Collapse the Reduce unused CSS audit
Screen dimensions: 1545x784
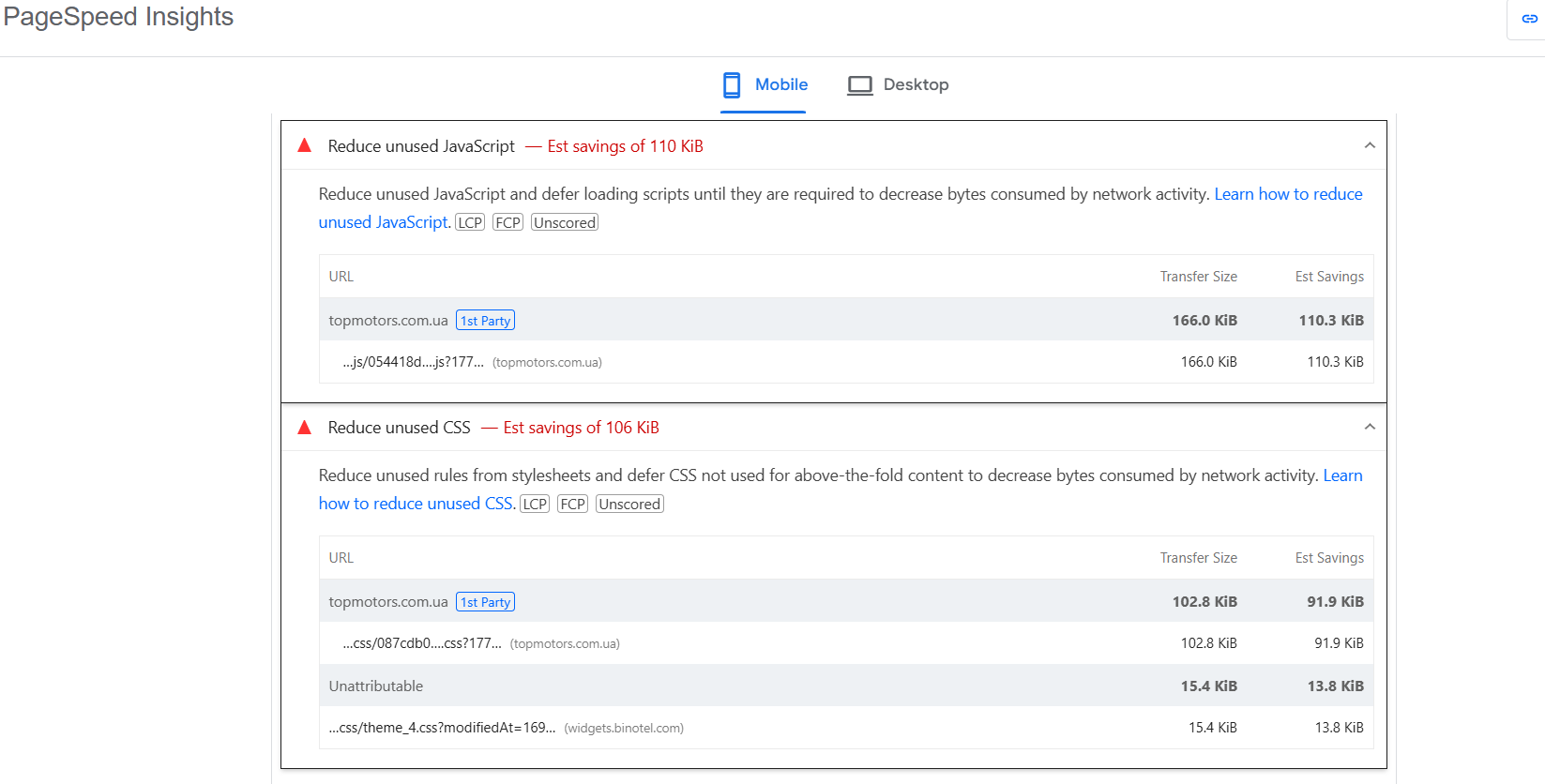click(x=1370, y=427)
